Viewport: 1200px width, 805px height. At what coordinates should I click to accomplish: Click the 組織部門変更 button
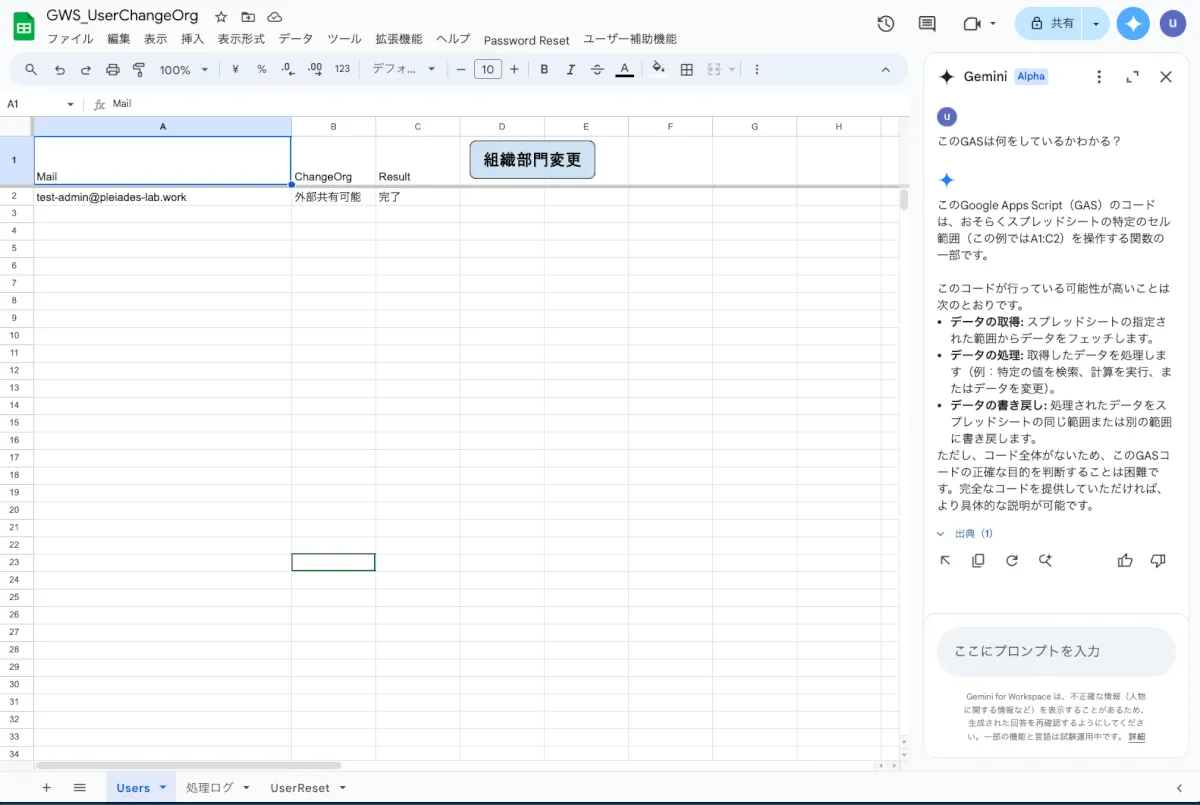[x=532, y=160]
